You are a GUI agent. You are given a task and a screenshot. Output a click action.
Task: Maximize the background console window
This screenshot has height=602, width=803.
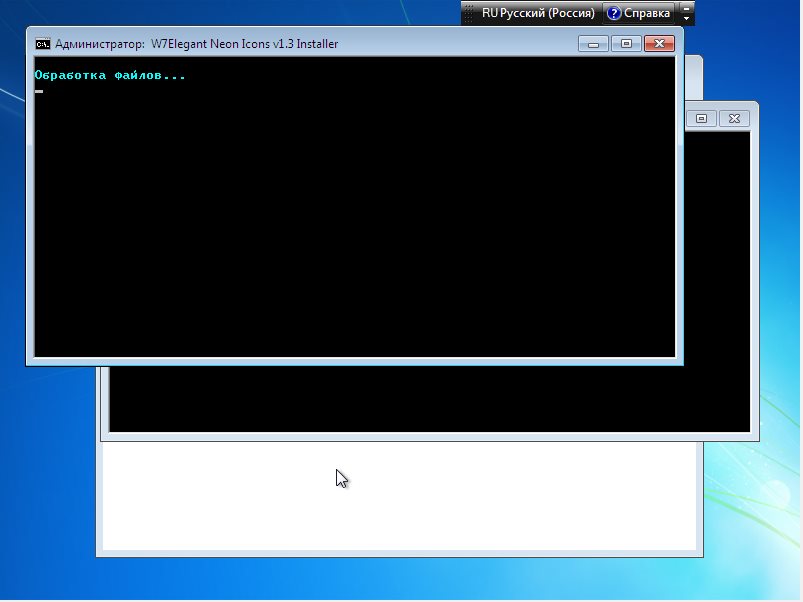(x=701, y=119)
